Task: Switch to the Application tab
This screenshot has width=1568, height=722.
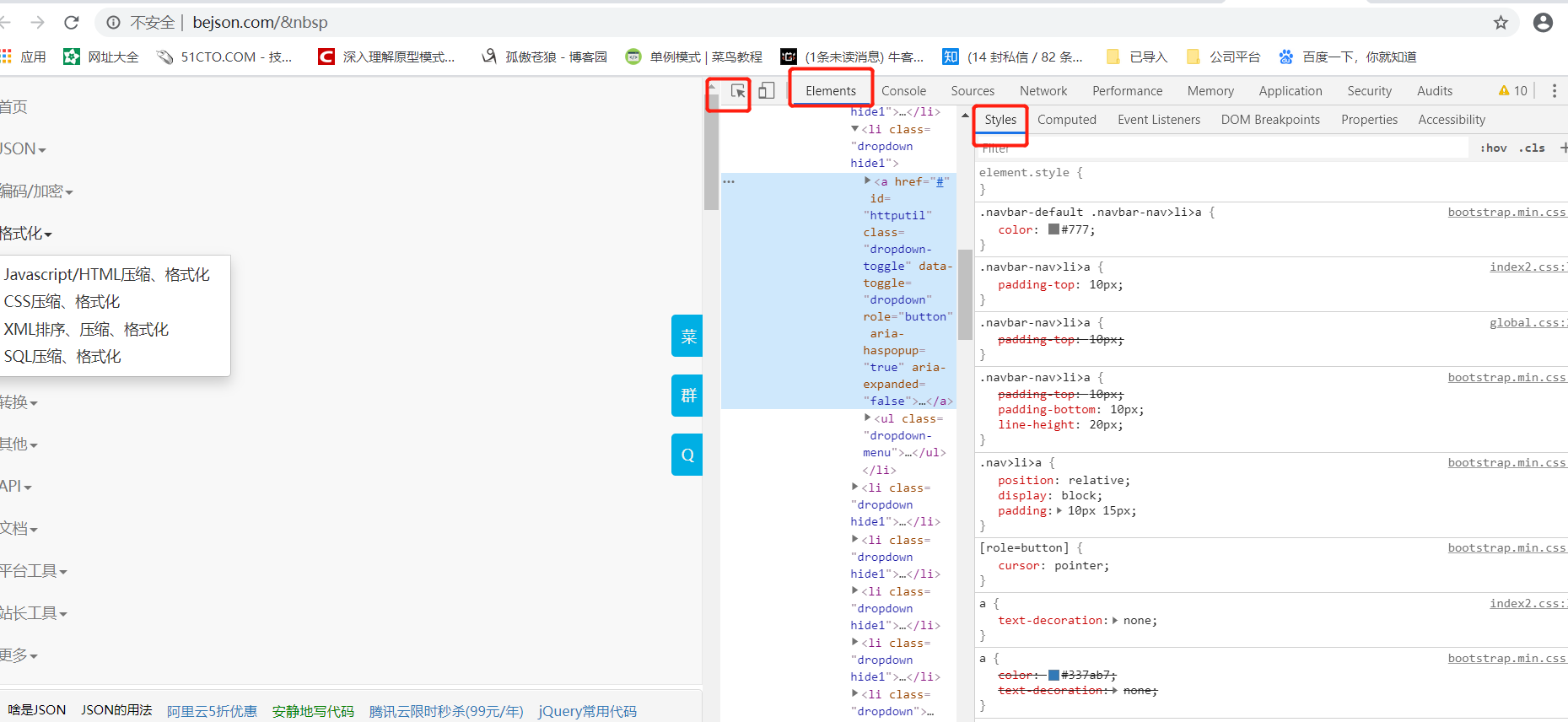Action: pyautogui.click(x=1291, y=91)
